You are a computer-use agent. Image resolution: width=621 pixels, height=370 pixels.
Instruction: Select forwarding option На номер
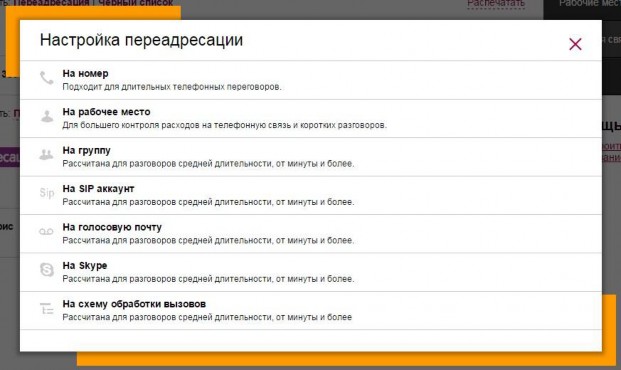click(x=311, y=80)
